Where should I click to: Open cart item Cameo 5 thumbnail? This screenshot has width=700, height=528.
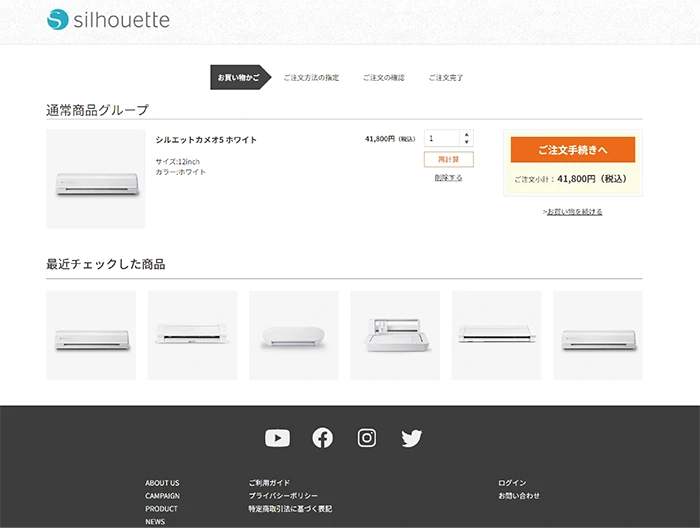(x=96, y=179)
